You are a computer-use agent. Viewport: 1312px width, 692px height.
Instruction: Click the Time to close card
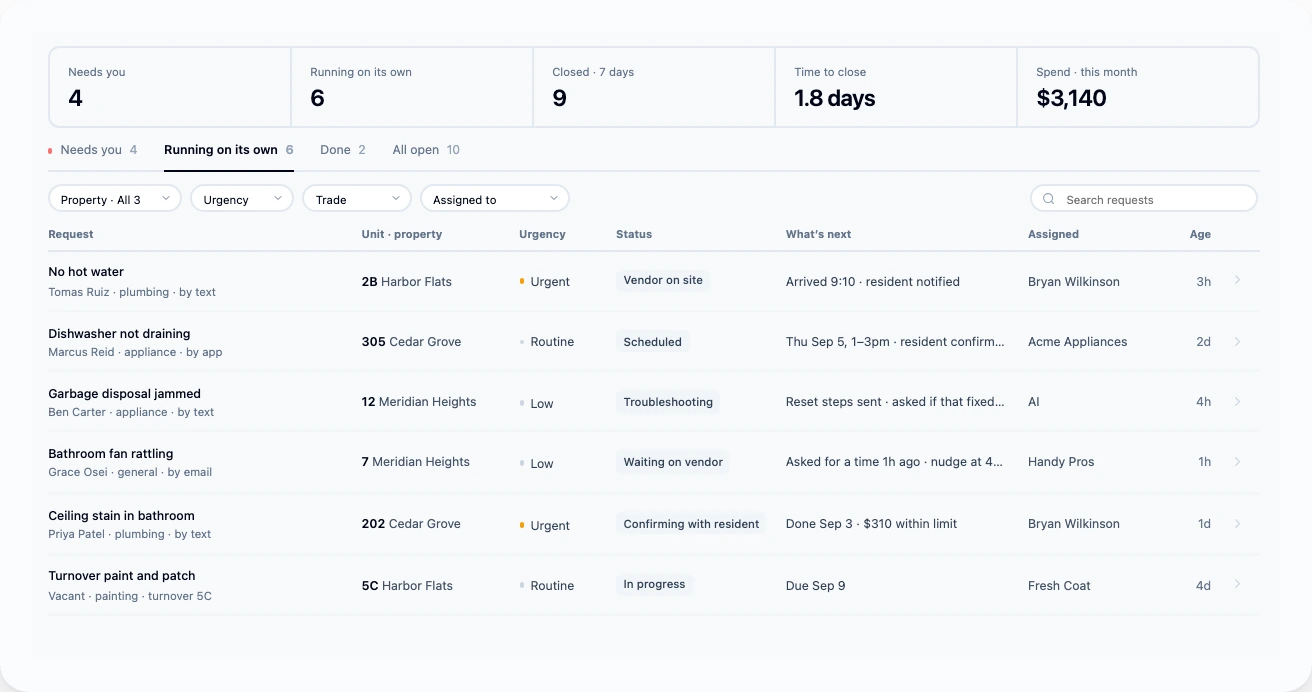pyautogui.click(x=896, y=87)
